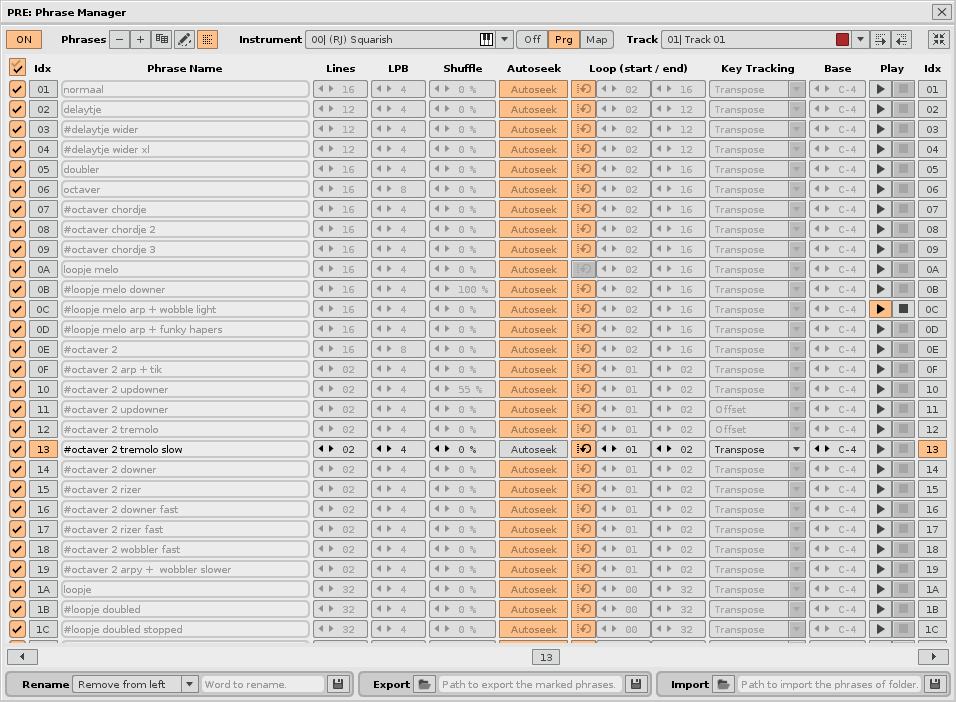Expand the Instrument selector dropdown arrow
Screen dimensions: 956x702
(505, 40)
